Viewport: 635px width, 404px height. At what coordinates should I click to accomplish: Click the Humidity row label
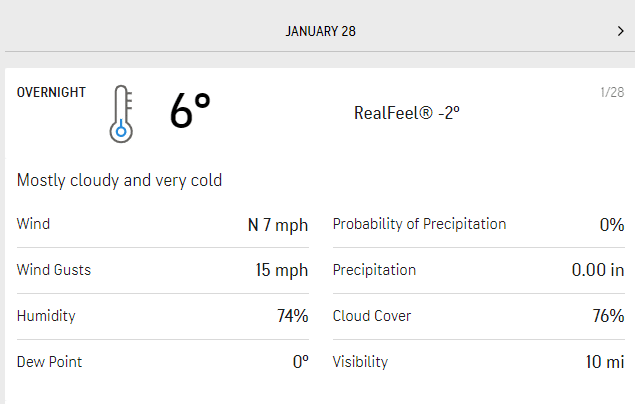46,316
